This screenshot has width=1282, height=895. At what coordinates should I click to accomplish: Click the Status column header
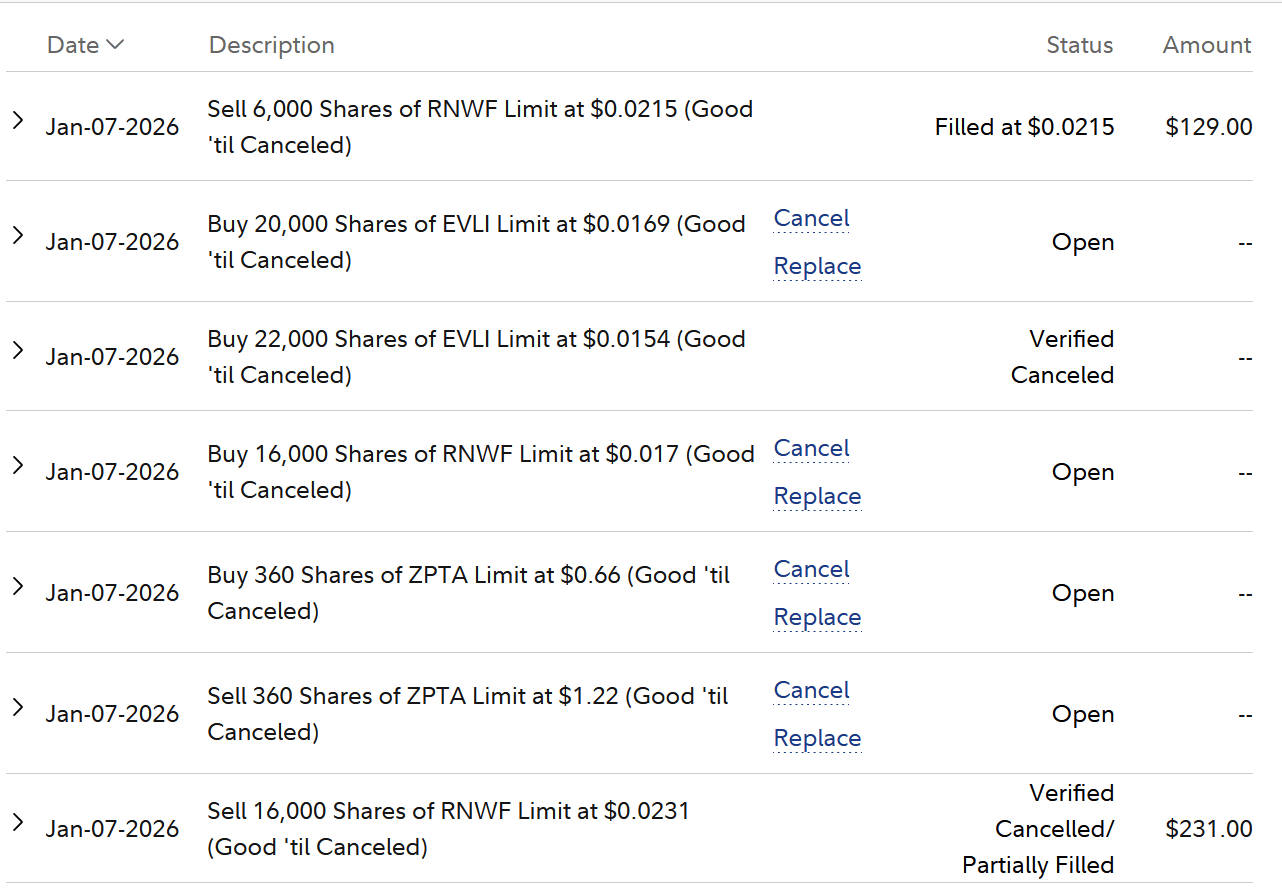click(1079, 45)
